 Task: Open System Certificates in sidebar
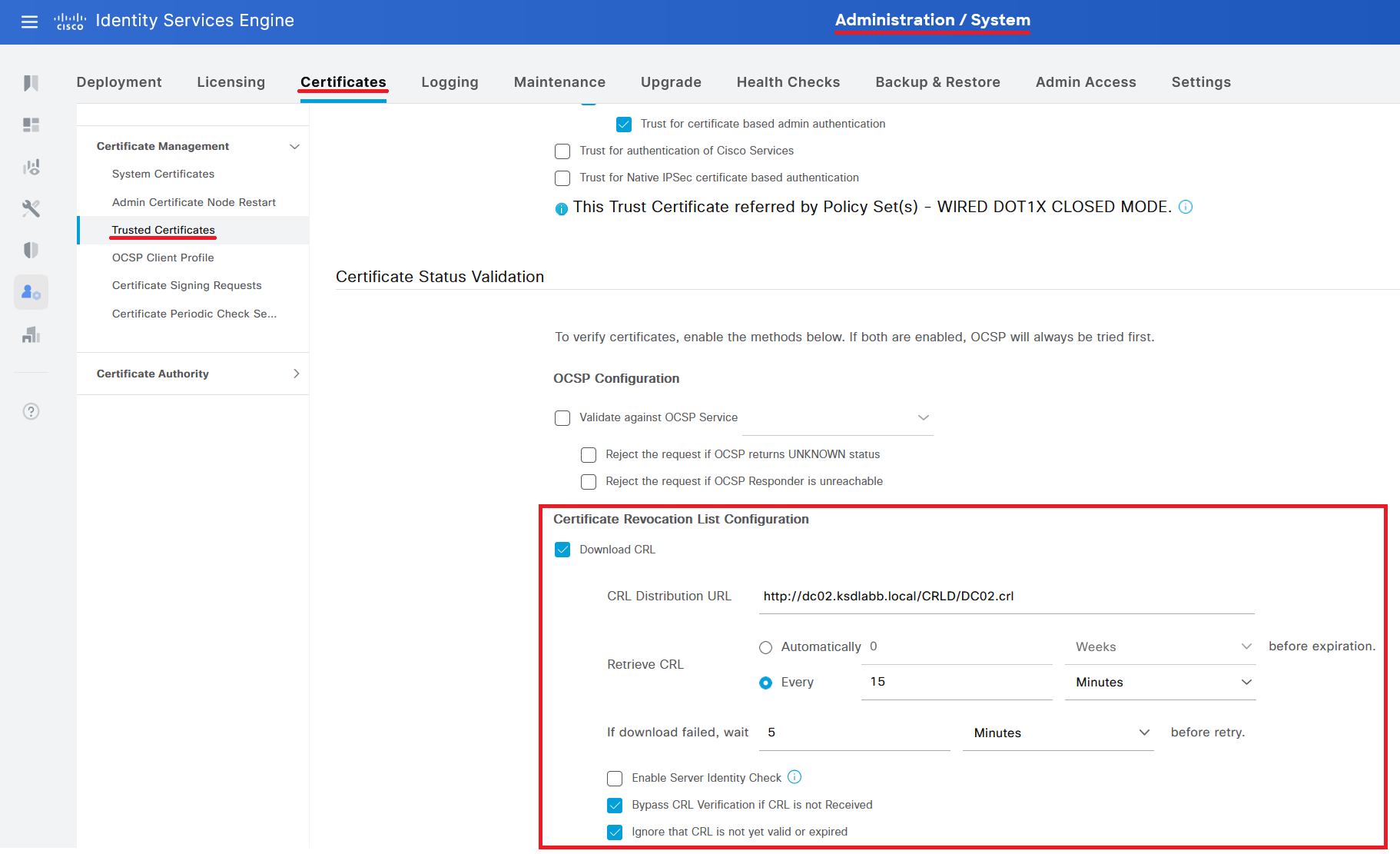pyautogui.click(x=163, y=174)
